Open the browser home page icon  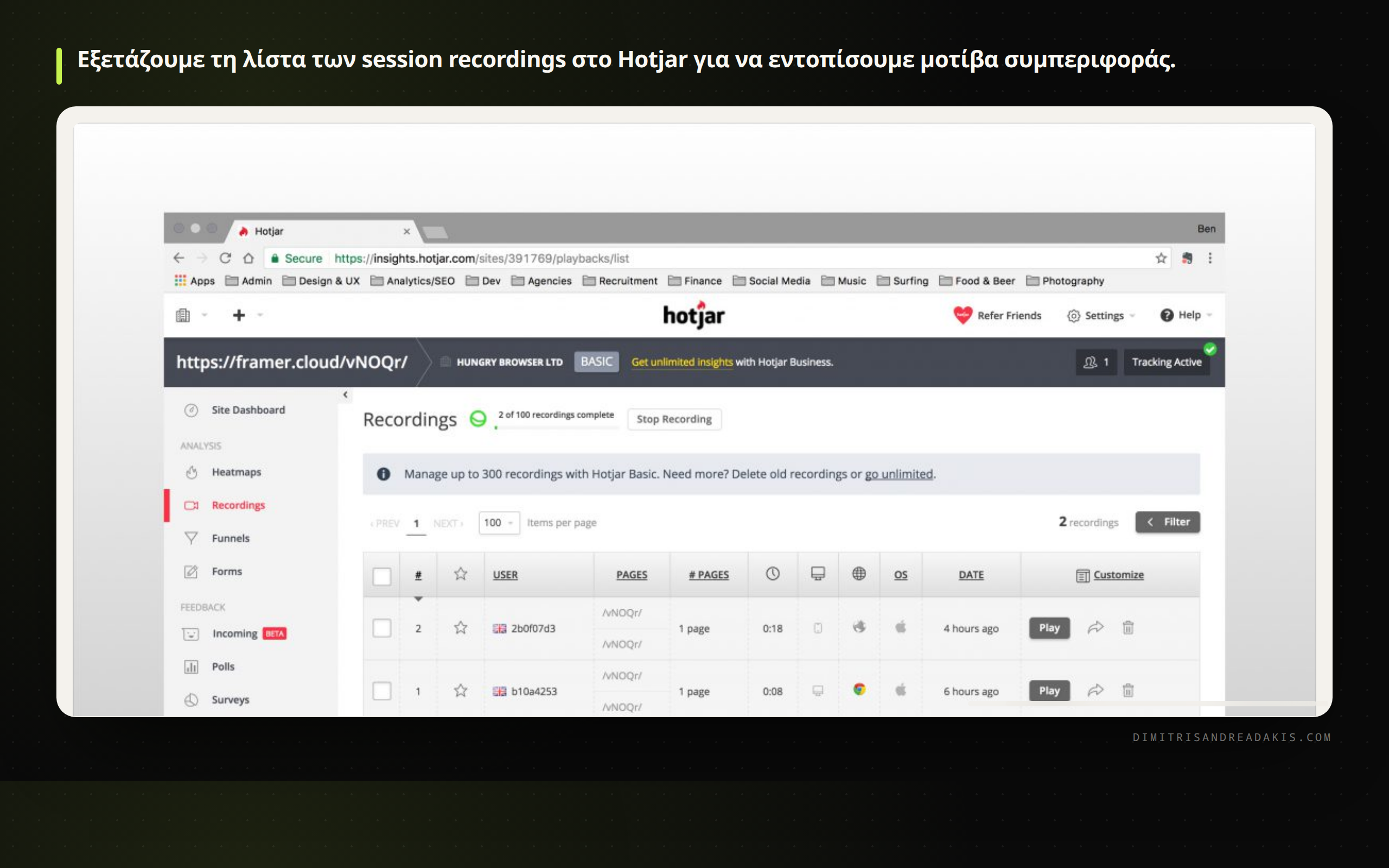coord(248,258)
